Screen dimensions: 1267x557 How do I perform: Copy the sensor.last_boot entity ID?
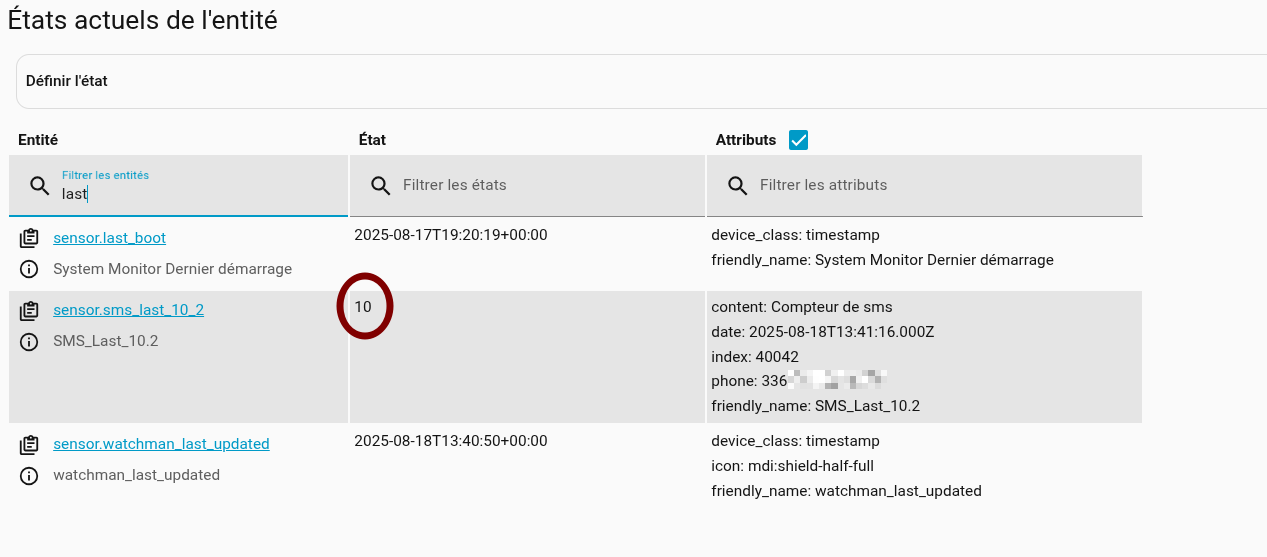click(29, 238)
